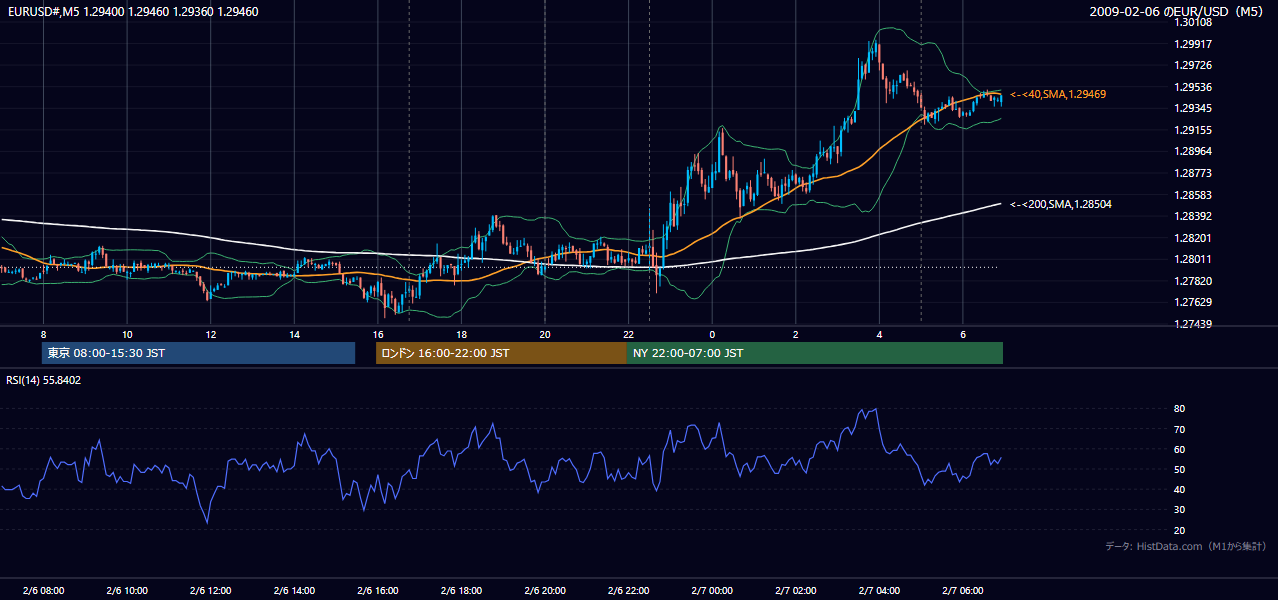This screenshot has height=600, width=1278.
Task: Click hour label 16 under price chart
Action: tap(378, 334)
